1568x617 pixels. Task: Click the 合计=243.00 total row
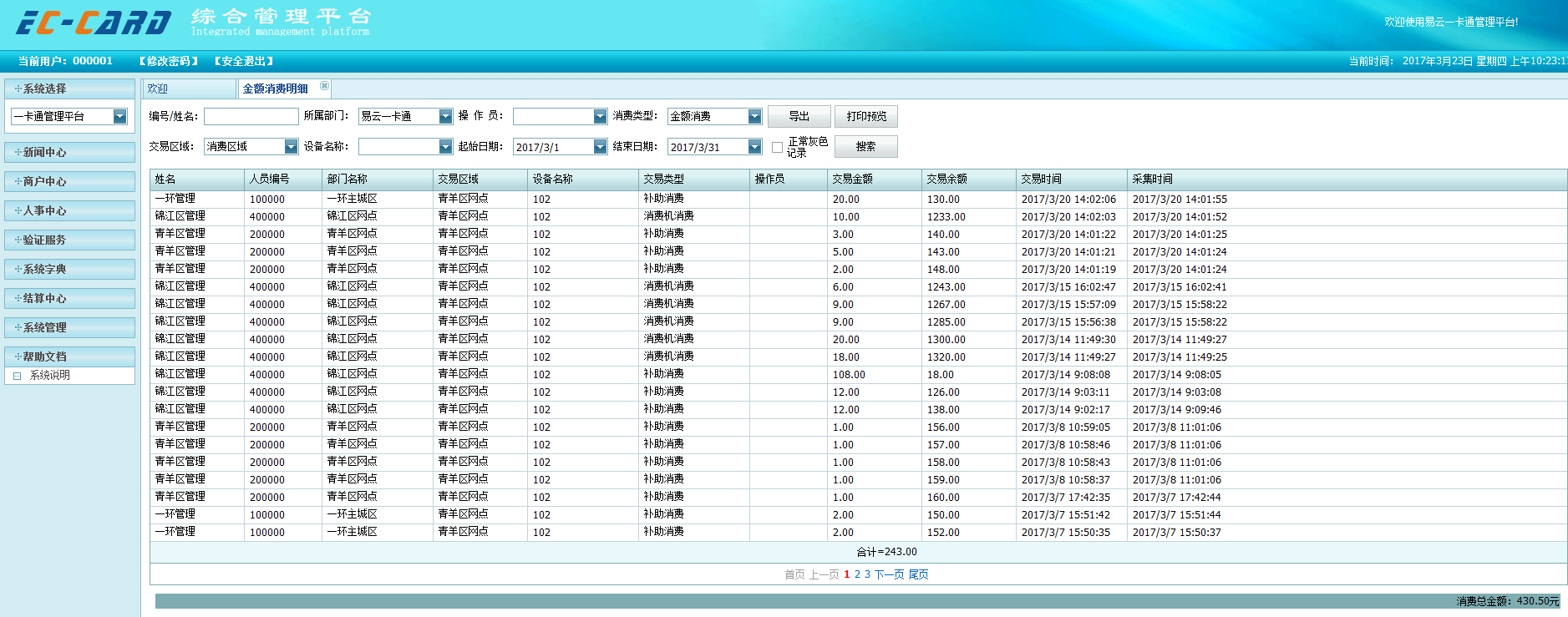[858, 552]
